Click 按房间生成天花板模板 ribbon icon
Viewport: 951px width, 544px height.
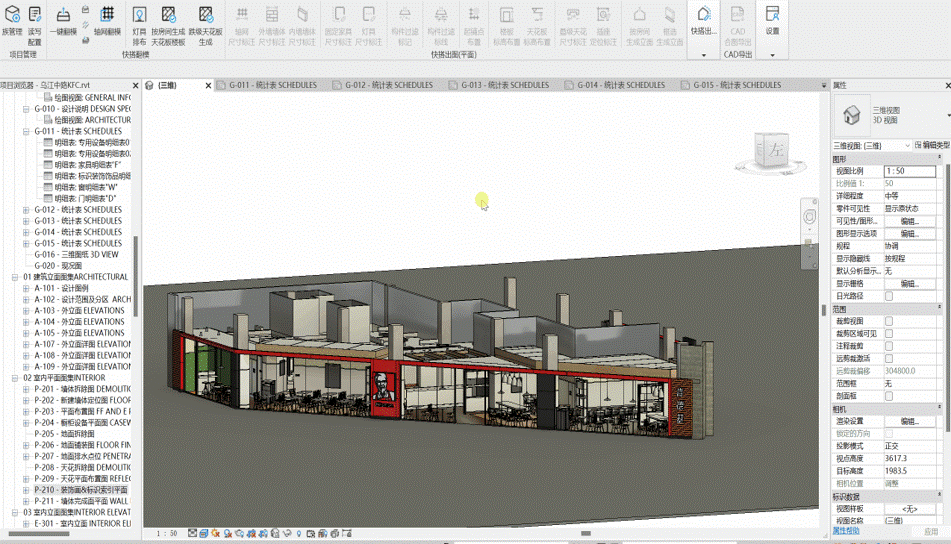coord(168,16)
